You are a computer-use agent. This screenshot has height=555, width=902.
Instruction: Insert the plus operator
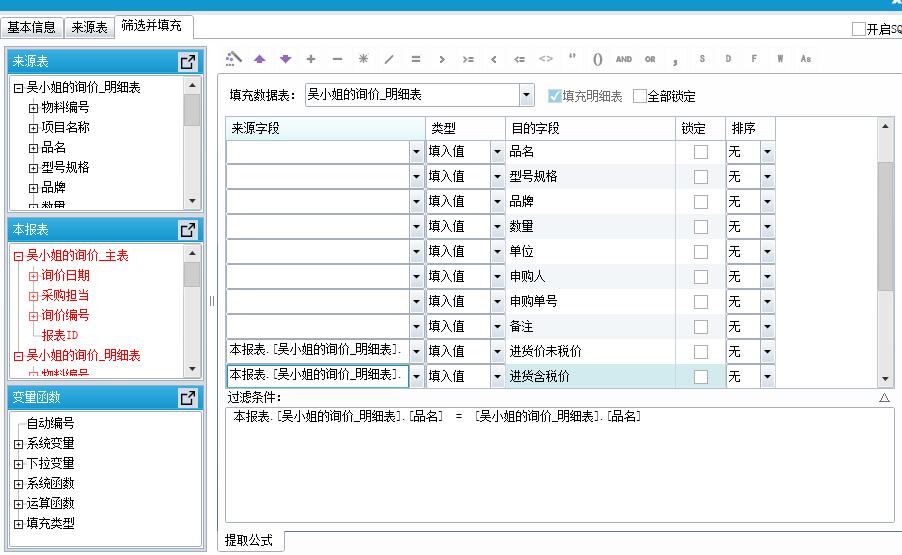(x=311, y=59)
